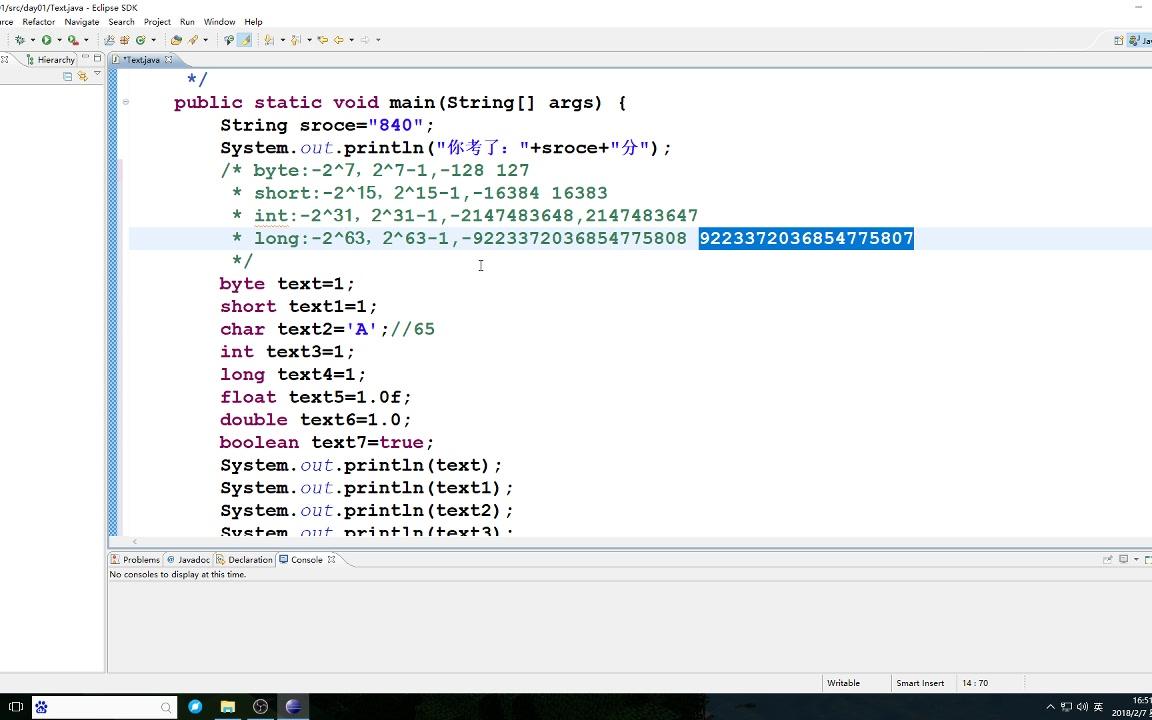
Task: Click the Windows taskbar search box
Action: (x=104, y=707)
